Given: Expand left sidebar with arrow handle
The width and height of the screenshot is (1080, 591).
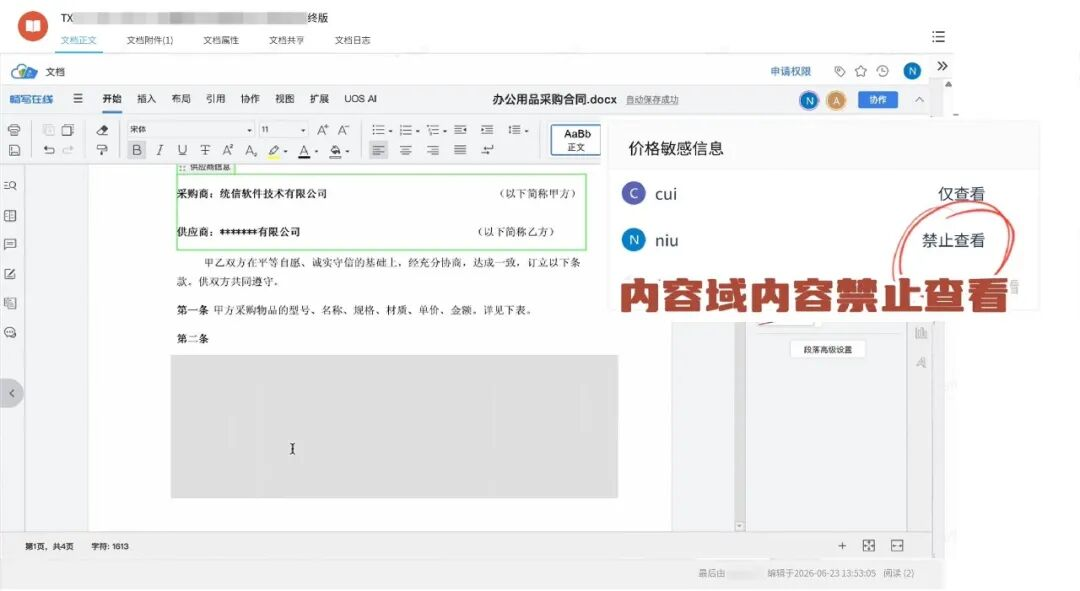Looking at the screenshot, I should click(x=11, y=393).
